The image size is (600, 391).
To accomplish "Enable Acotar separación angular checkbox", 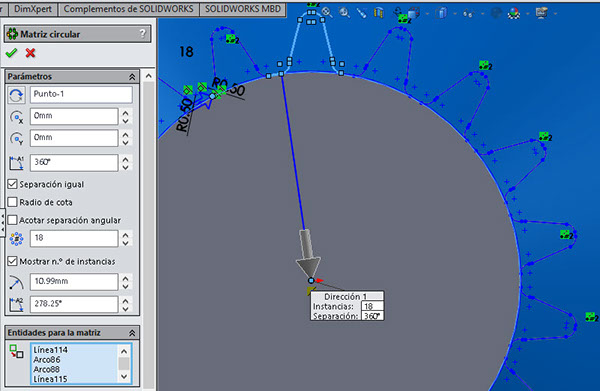I will (x=12, y=220).
